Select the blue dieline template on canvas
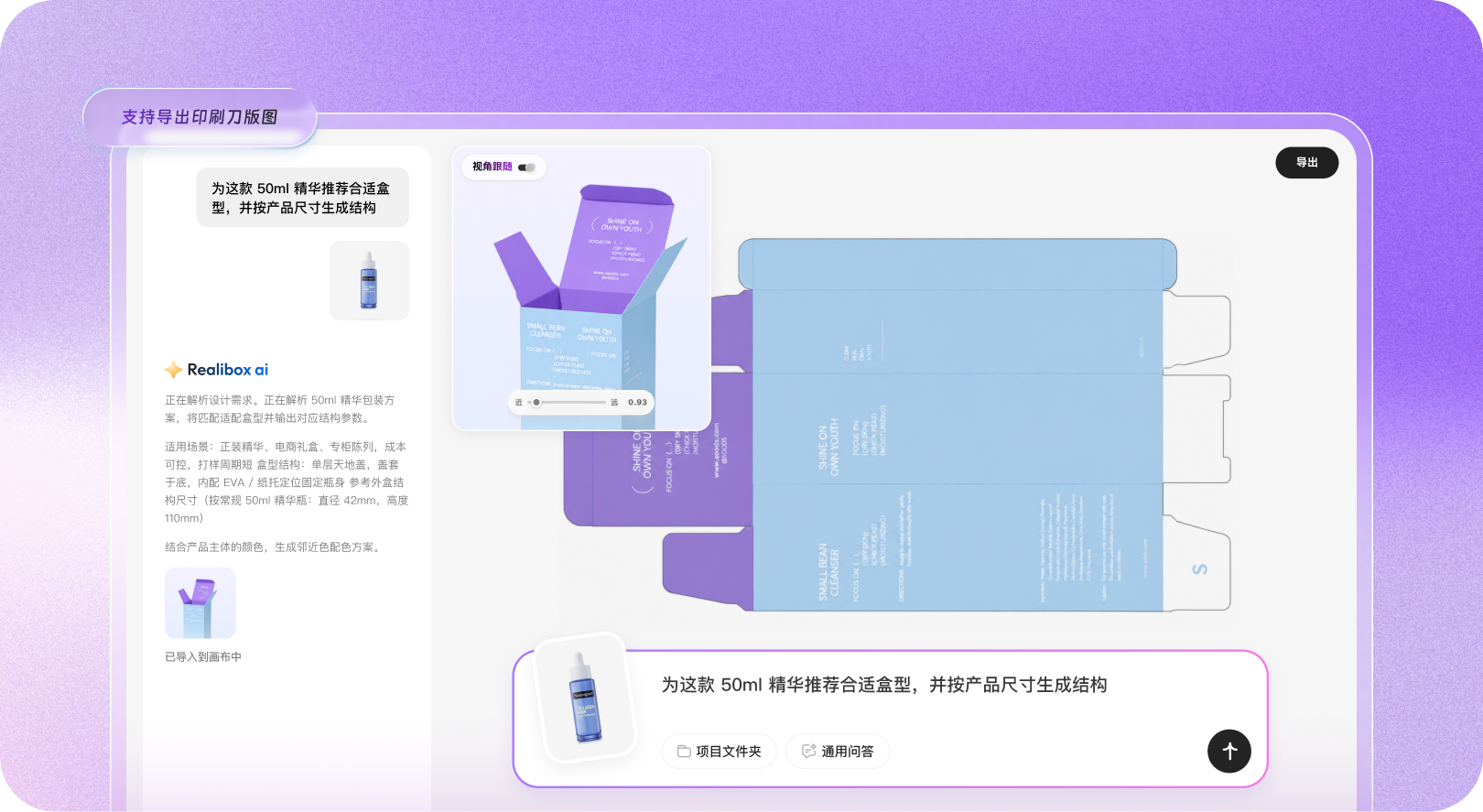This screenshot has height=812, width=1483. [957, 425]
